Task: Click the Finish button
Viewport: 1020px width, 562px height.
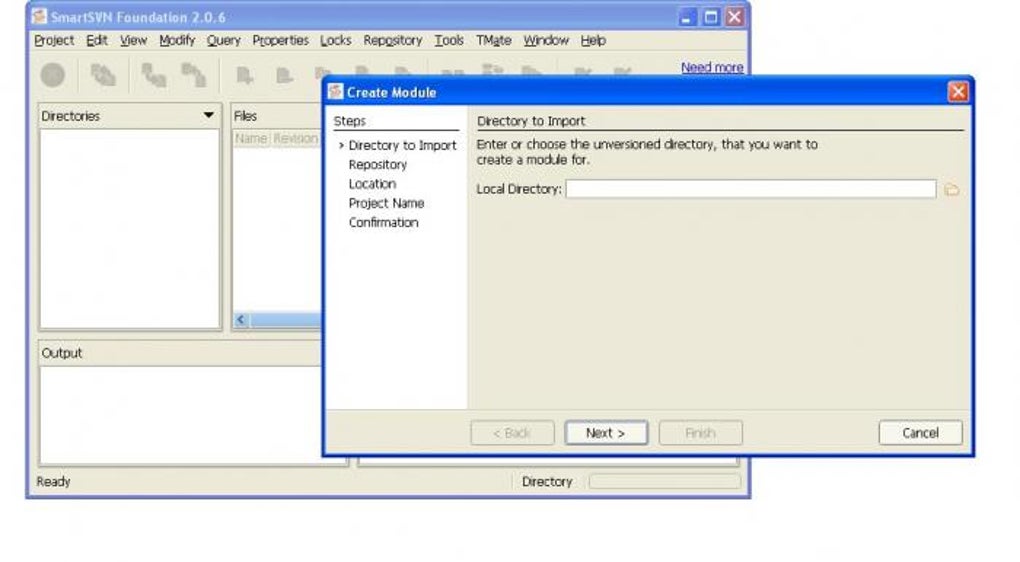Action: [x=701, y=433]
